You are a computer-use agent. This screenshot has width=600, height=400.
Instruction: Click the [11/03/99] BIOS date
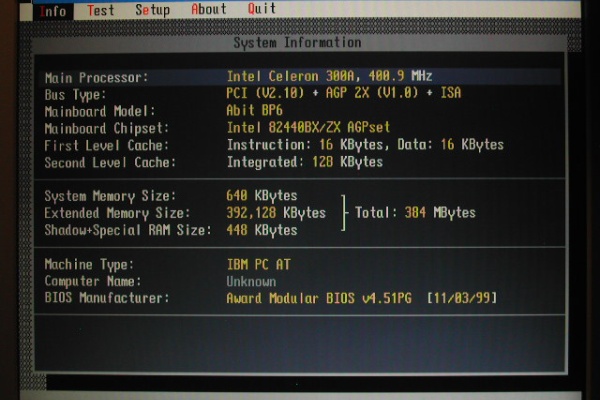[x=462, y=298]
